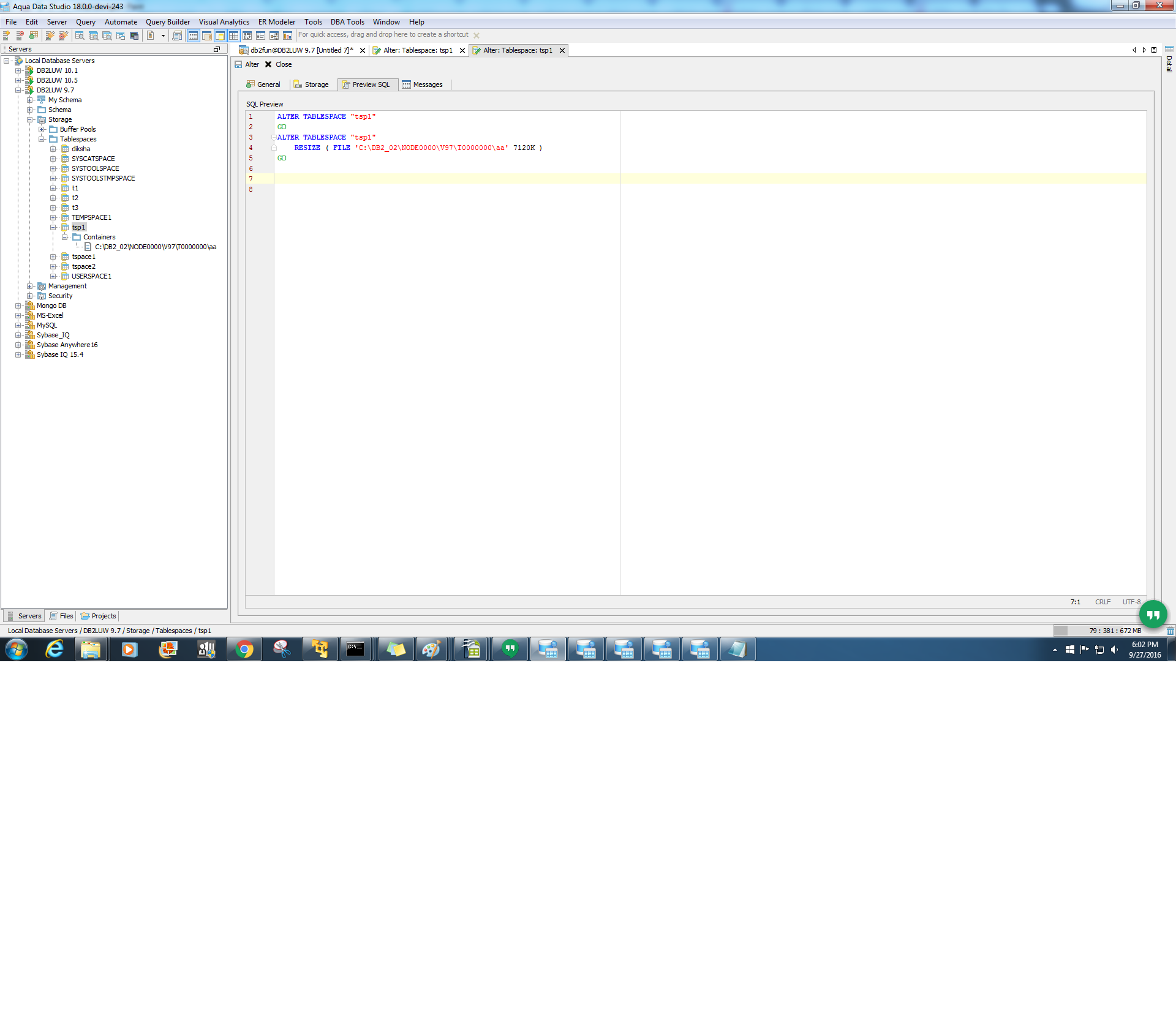The height and width of the screenshot is (1020, 1176).
Task: Switch to the Projects bottom tab
Action: click(99, 616)
